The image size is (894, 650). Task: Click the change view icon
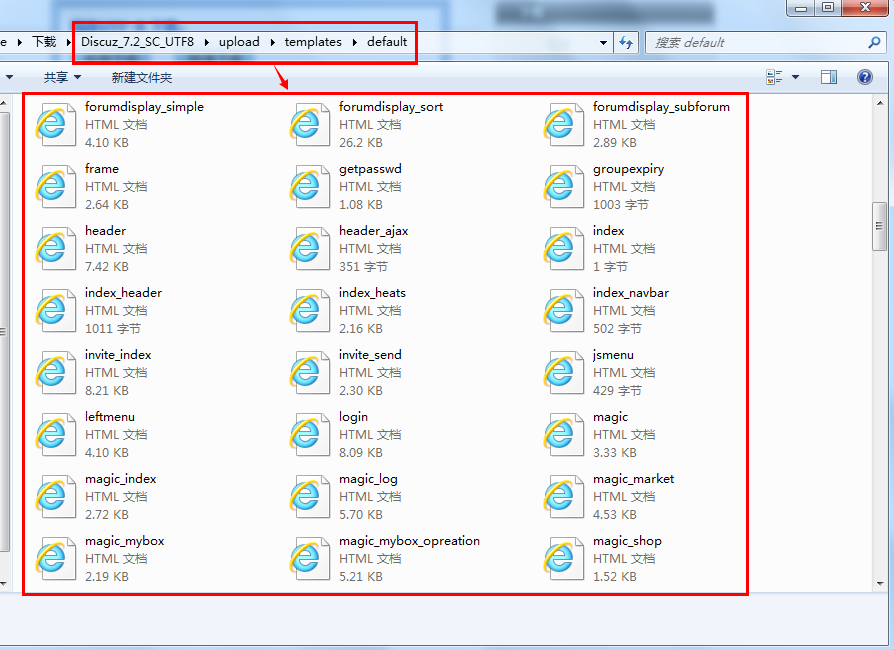click(x=774, y=77)
